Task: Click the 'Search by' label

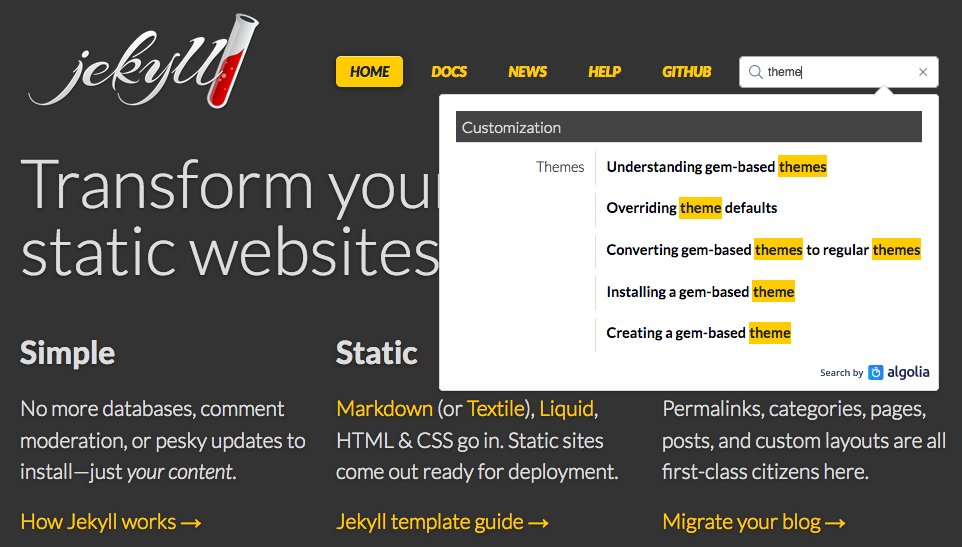Action: point(841,373)
